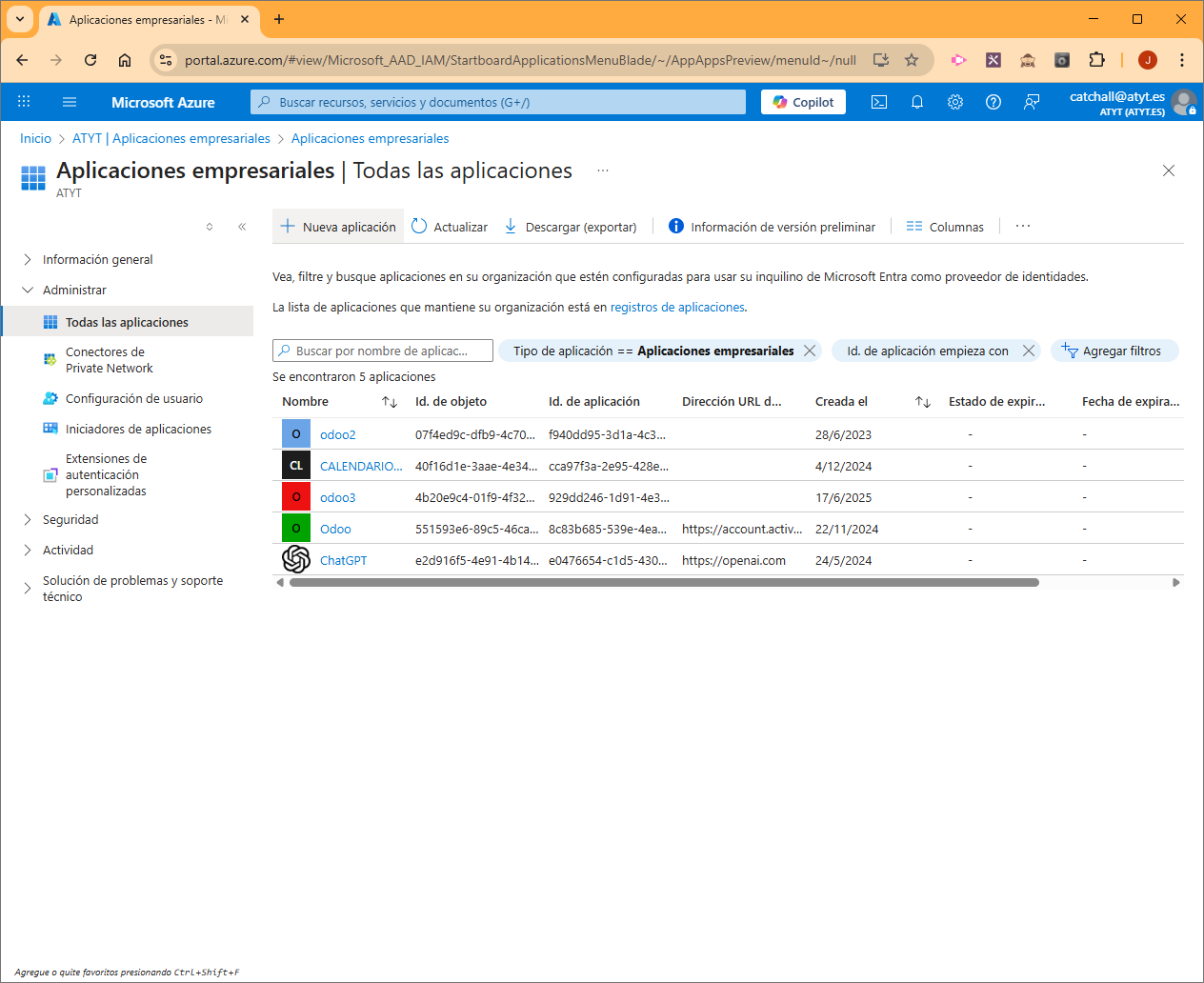The width and height of the screenshot is (1204, 983).
Task: Bookmark this page with the star icon
Action: tap(912, 60)
